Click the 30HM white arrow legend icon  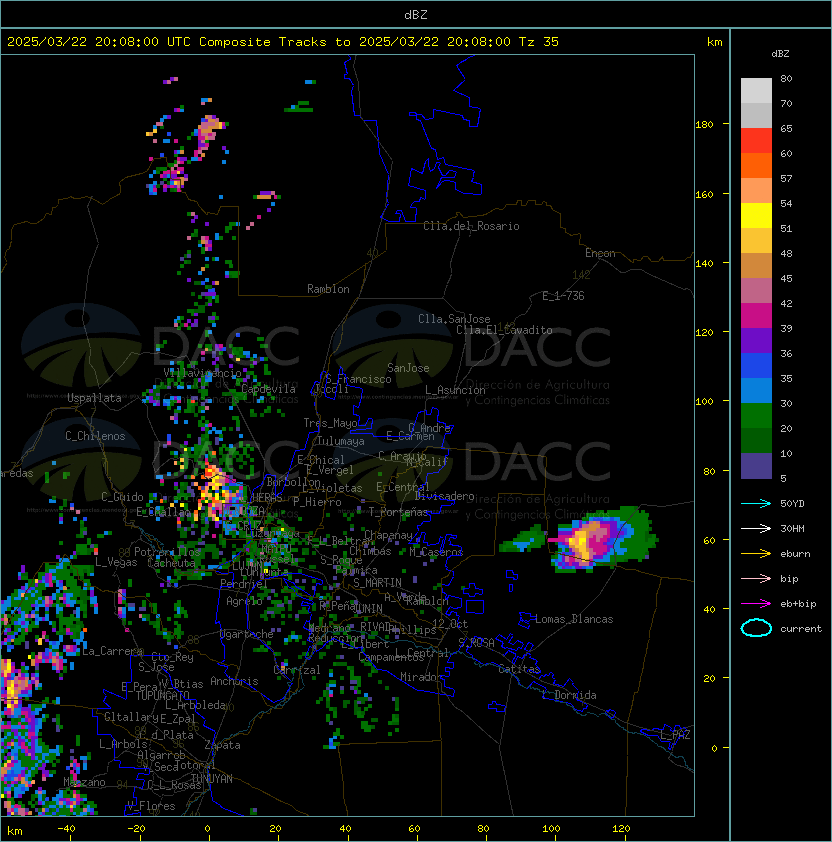tap(756, 528)
